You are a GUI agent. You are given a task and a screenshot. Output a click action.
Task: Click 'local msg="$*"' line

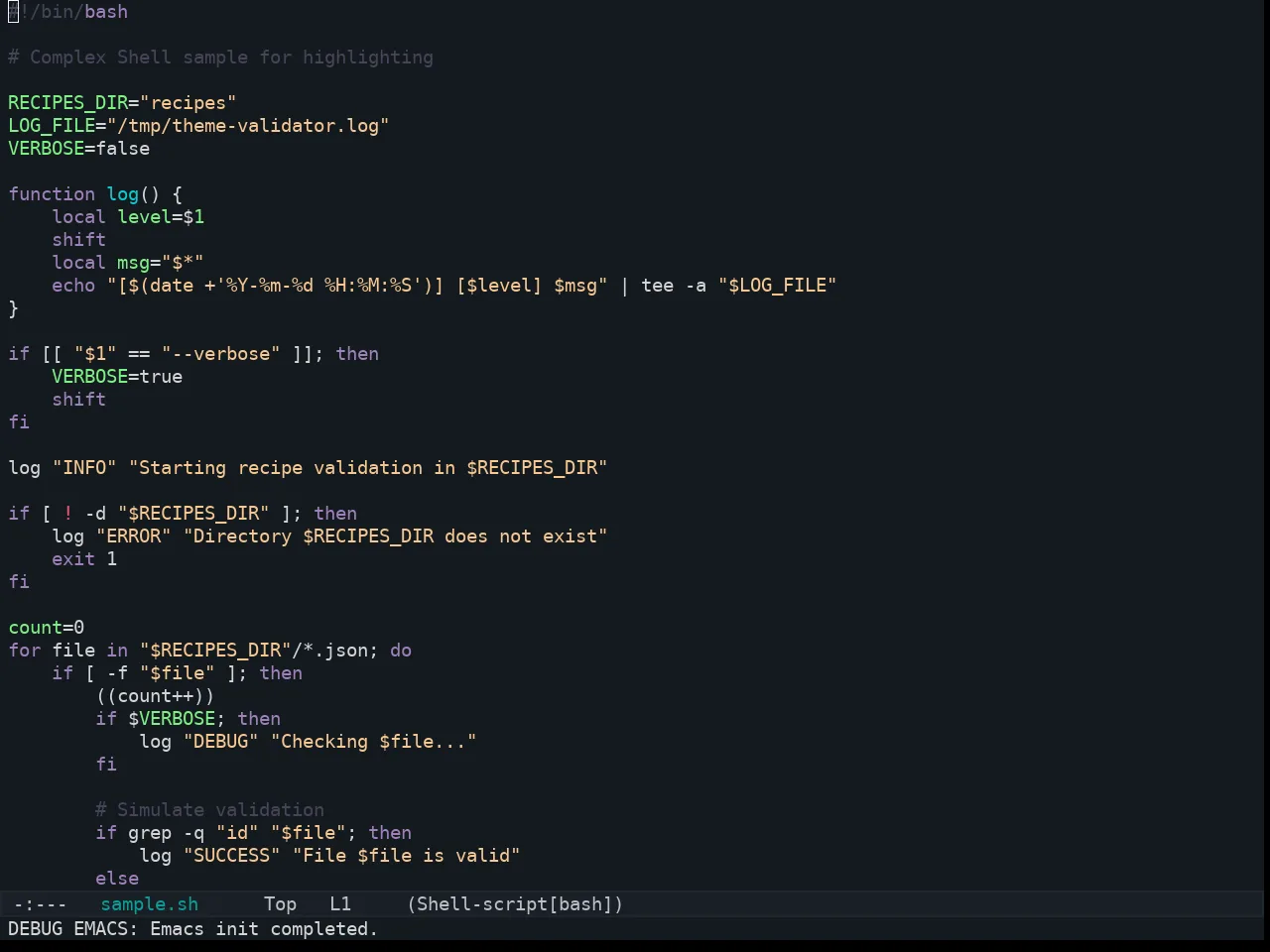coord(128,263)
